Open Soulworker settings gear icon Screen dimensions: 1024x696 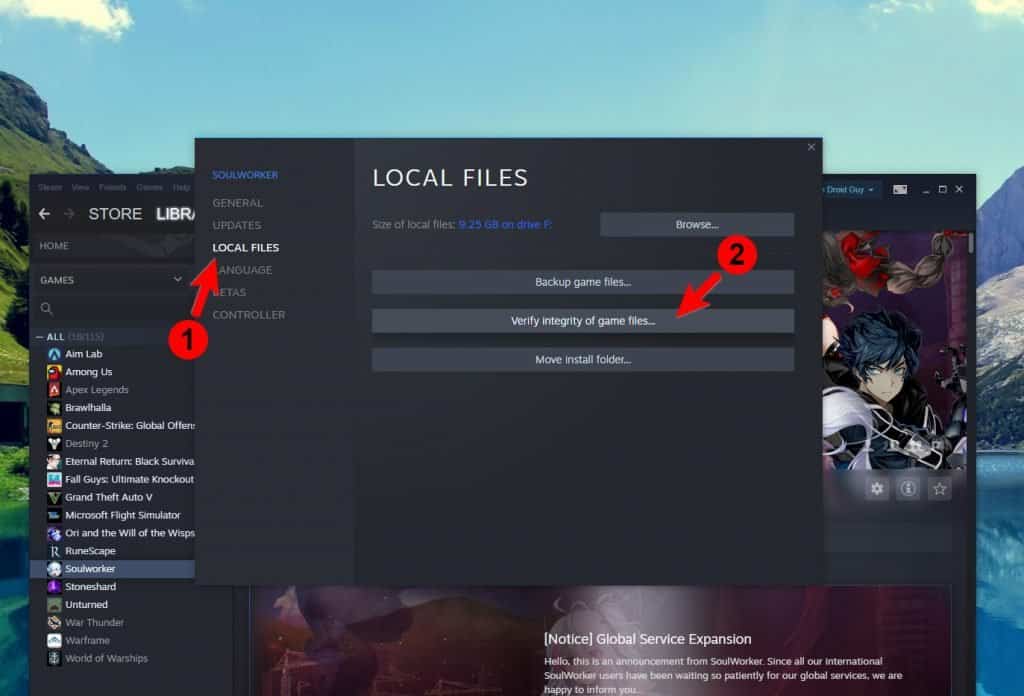click(x=876, y=488)
